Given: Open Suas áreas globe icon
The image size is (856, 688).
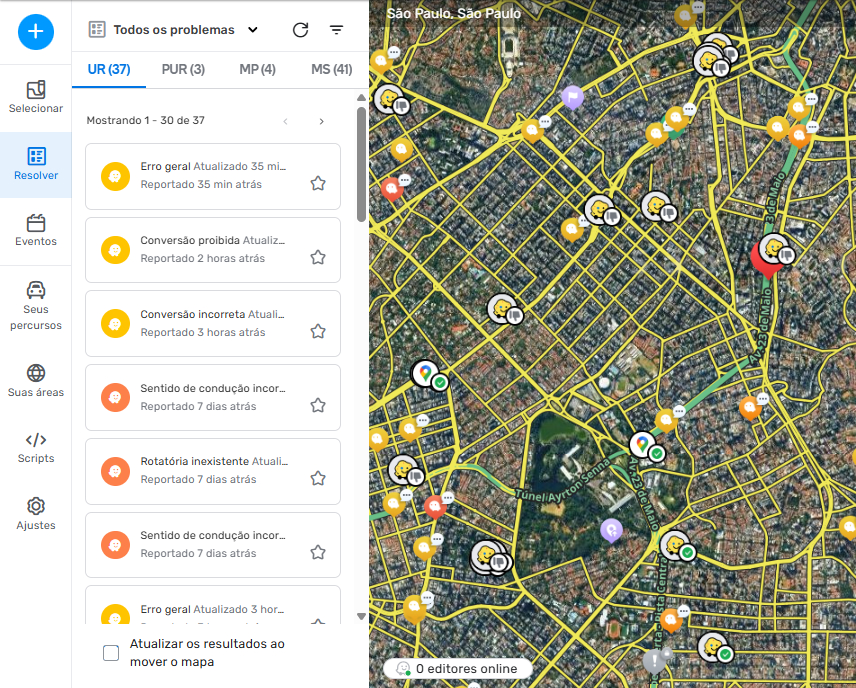Looking at the screenshot, I should point(36,381).
